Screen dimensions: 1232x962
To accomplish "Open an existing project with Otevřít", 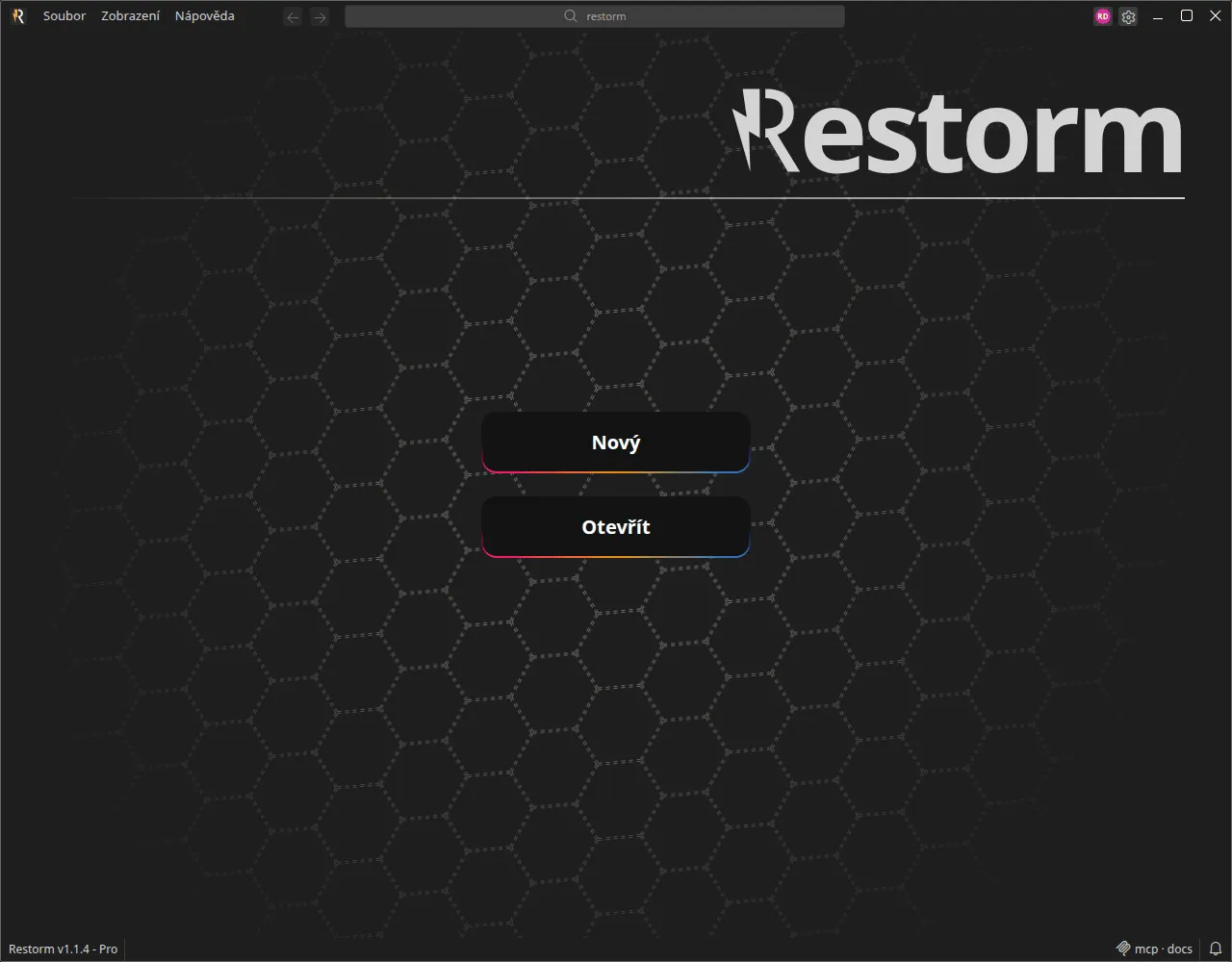I will (616, 527).
